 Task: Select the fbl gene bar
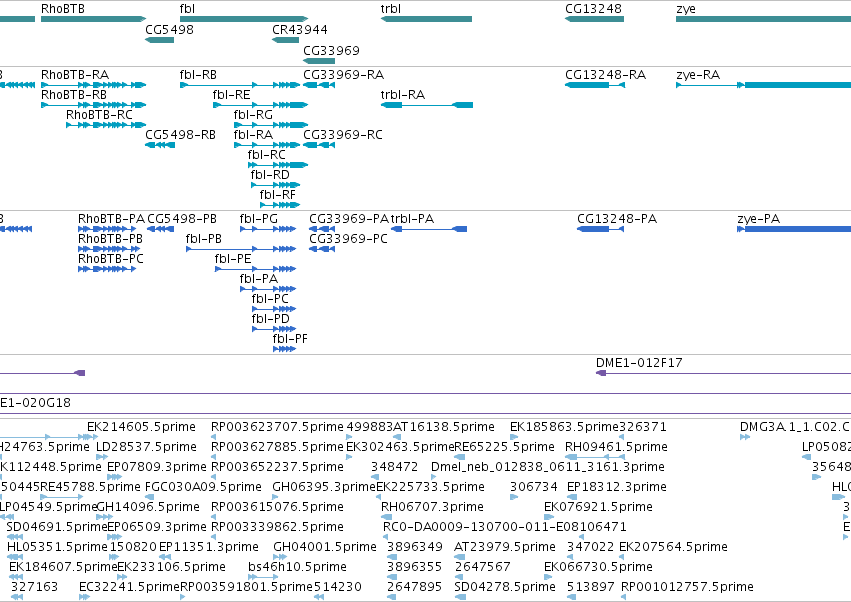click(244, 19)
